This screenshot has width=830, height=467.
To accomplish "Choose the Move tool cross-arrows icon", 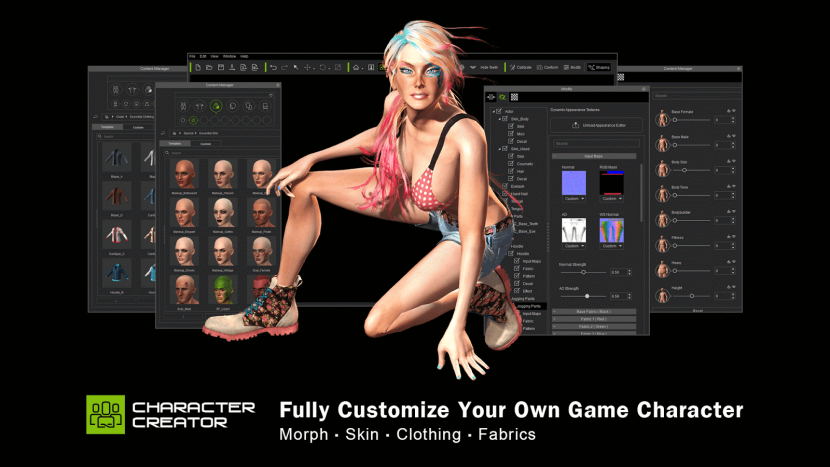I will click(309, 67).
